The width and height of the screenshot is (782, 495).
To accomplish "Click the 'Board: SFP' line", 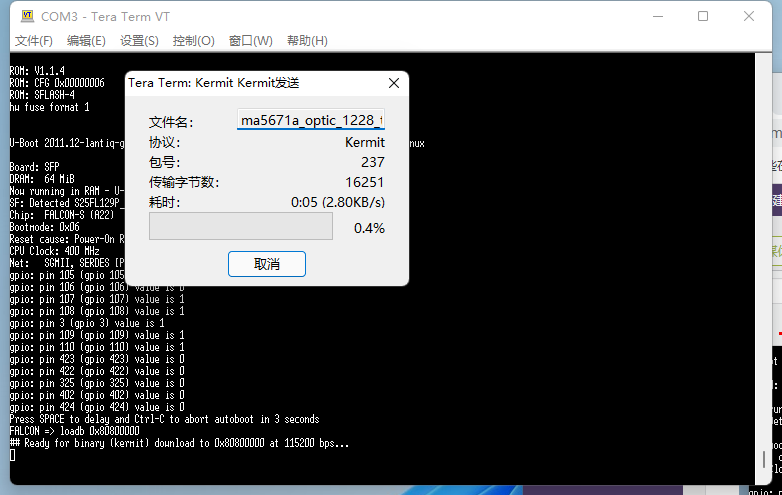I will (34, 167).
